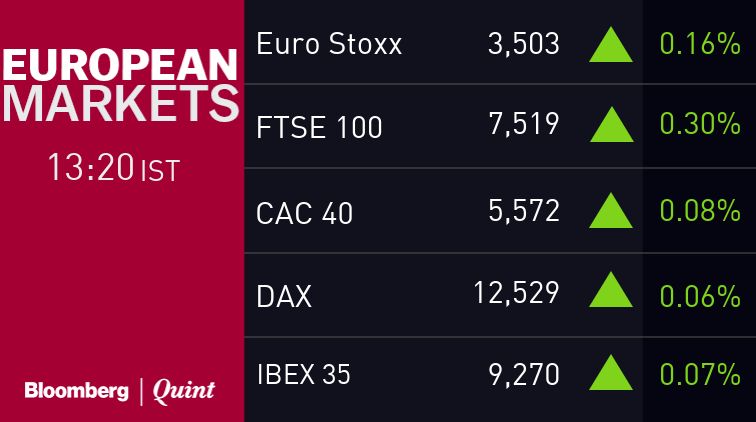The image size is (756, 422).
Task: Click the green up arrow beside CAC 40
Action: pos(611,211)
